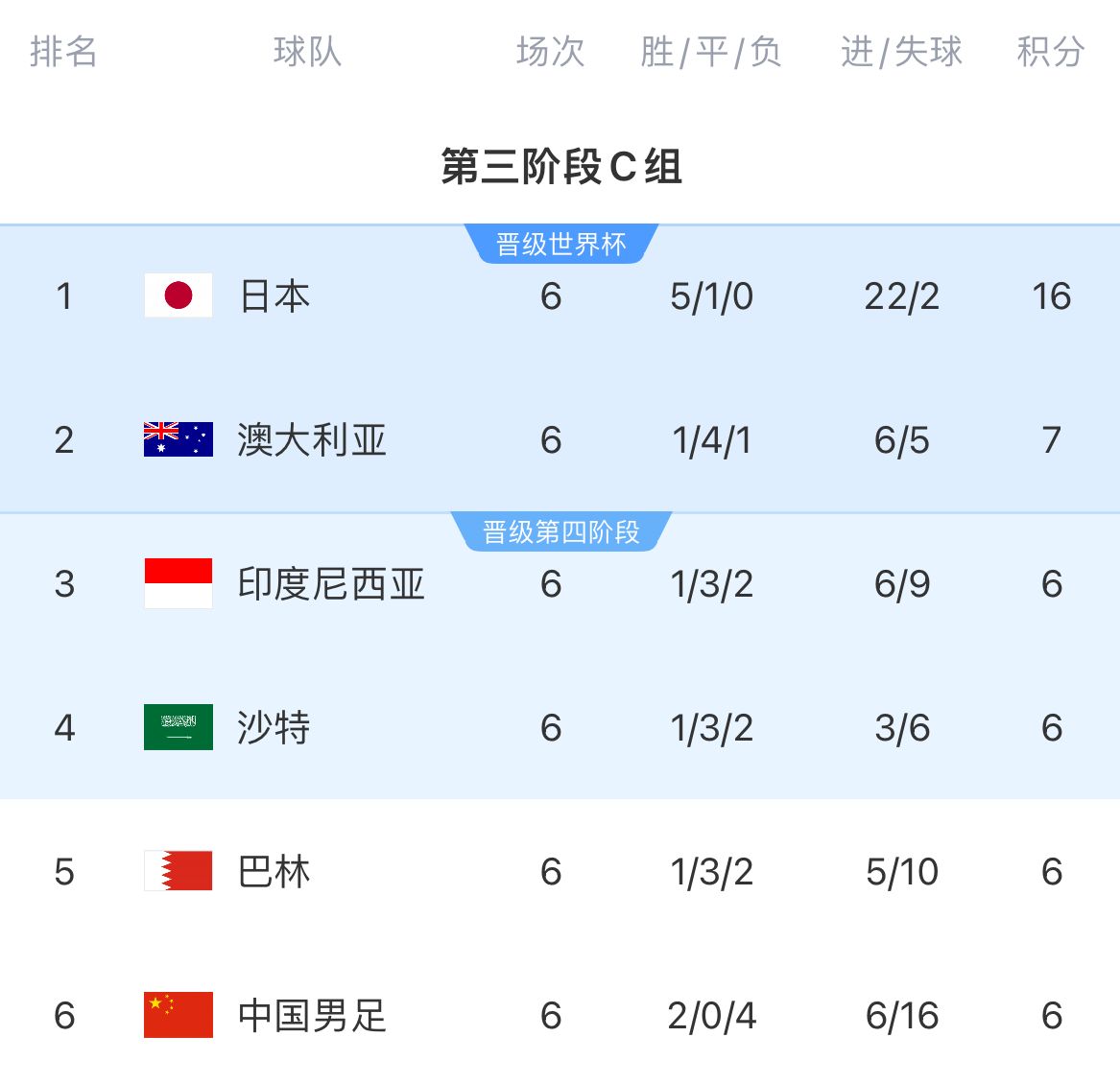This screenshot has width=1120, height=1084.
Task: Click the 胜/平/负 column header
Action: pyautogui.click(x=711, y=52)
